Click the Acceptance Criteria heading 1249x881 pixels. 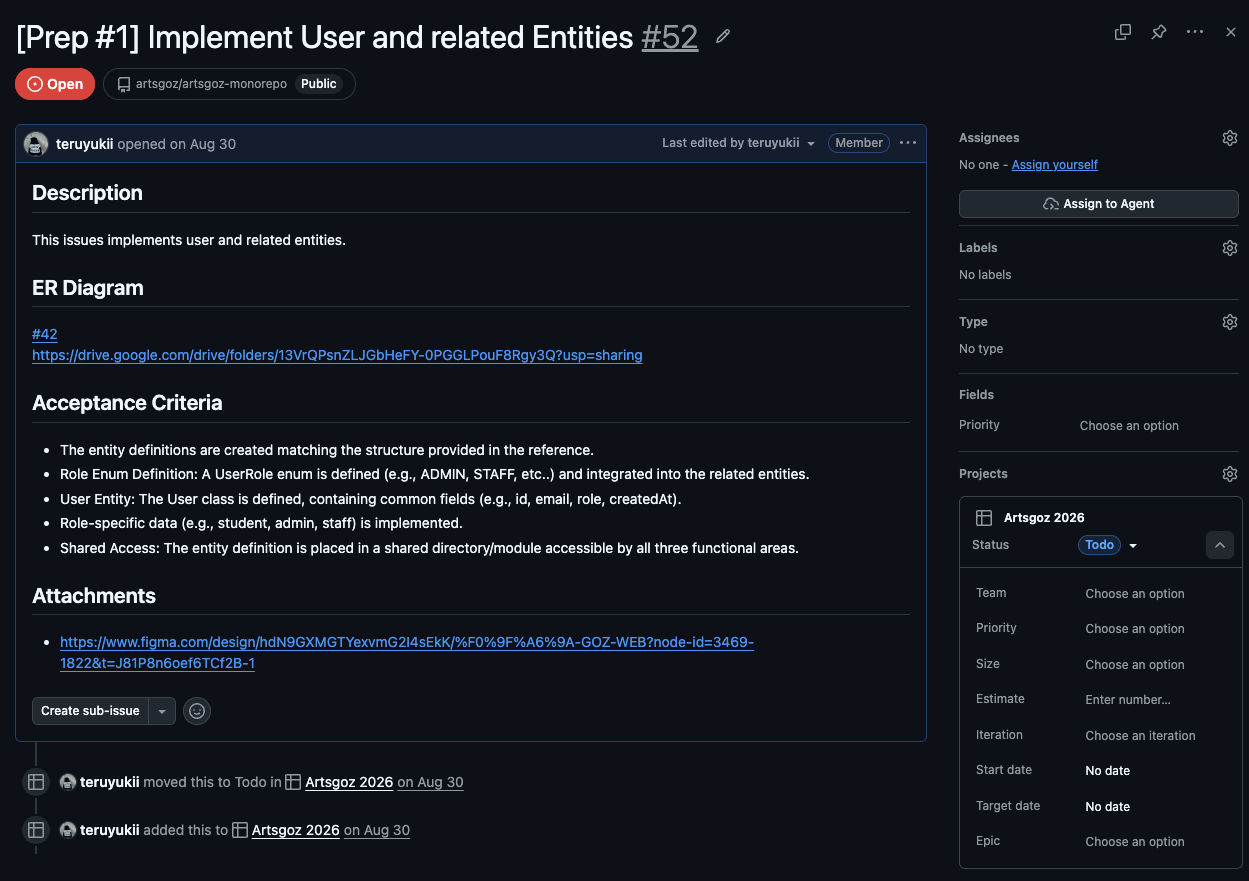(127, 403)
